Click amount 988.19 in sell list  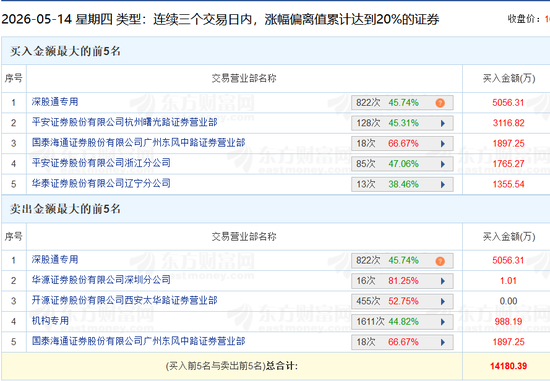pos(509,322)
